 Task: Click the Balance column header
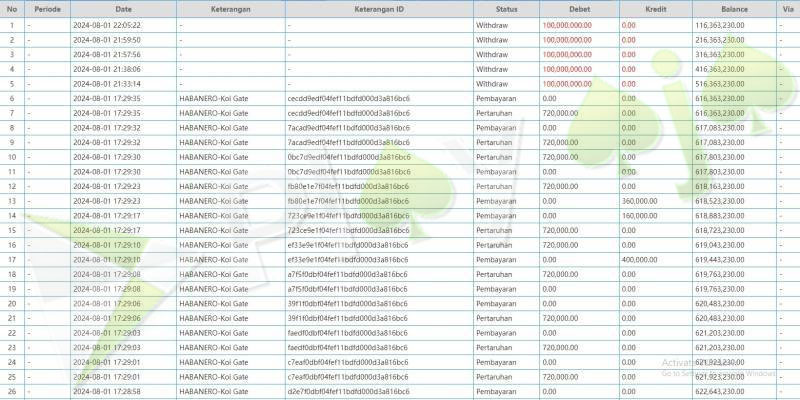(733, 8)
